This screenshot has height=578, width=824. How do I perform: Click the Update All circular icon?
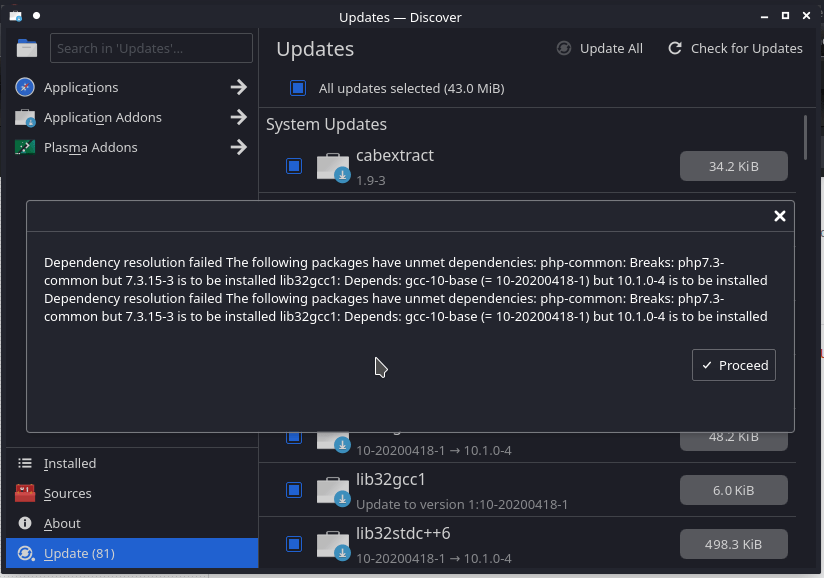(564, 48)
